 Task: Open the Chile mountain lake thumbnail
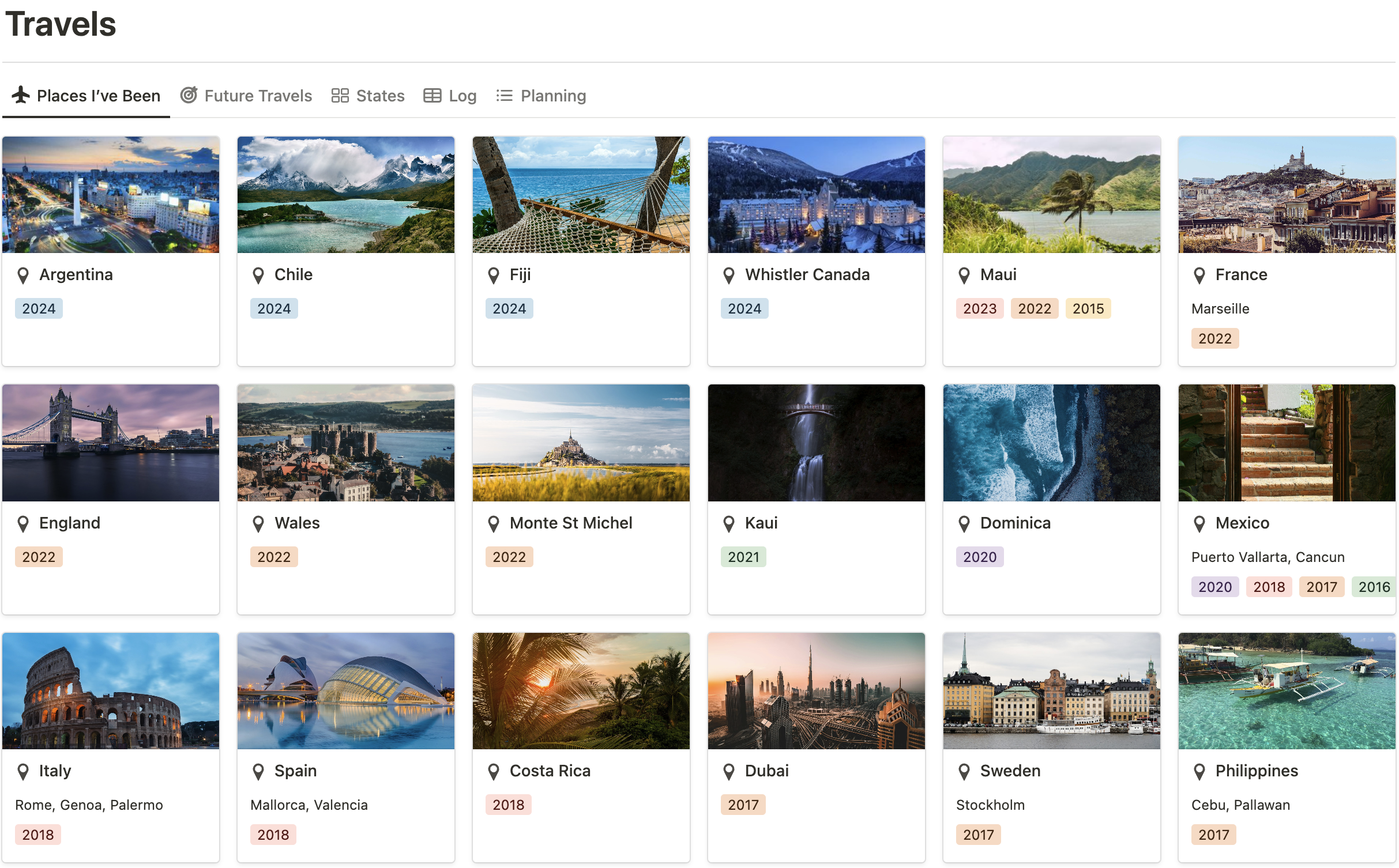(345, 195)
